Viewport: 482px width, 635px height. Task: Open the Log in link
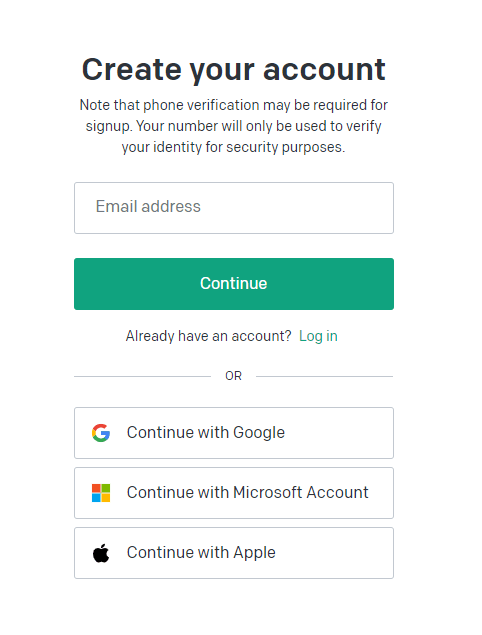tap(318, 336)
